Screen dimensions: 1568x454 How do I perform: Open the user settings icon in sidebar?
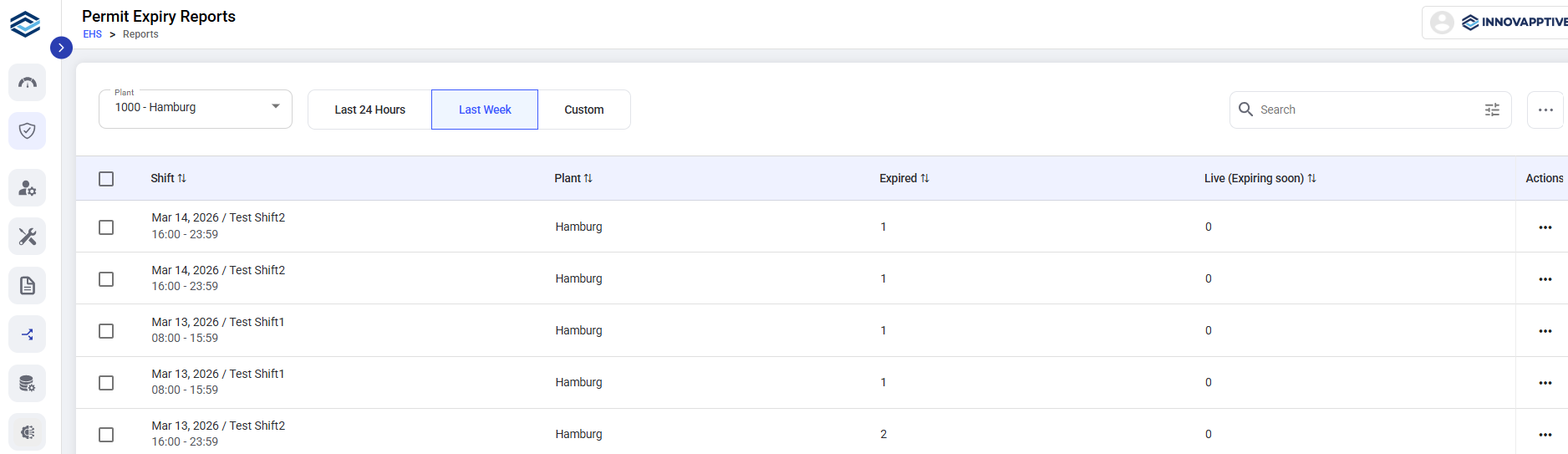point(28,188)
